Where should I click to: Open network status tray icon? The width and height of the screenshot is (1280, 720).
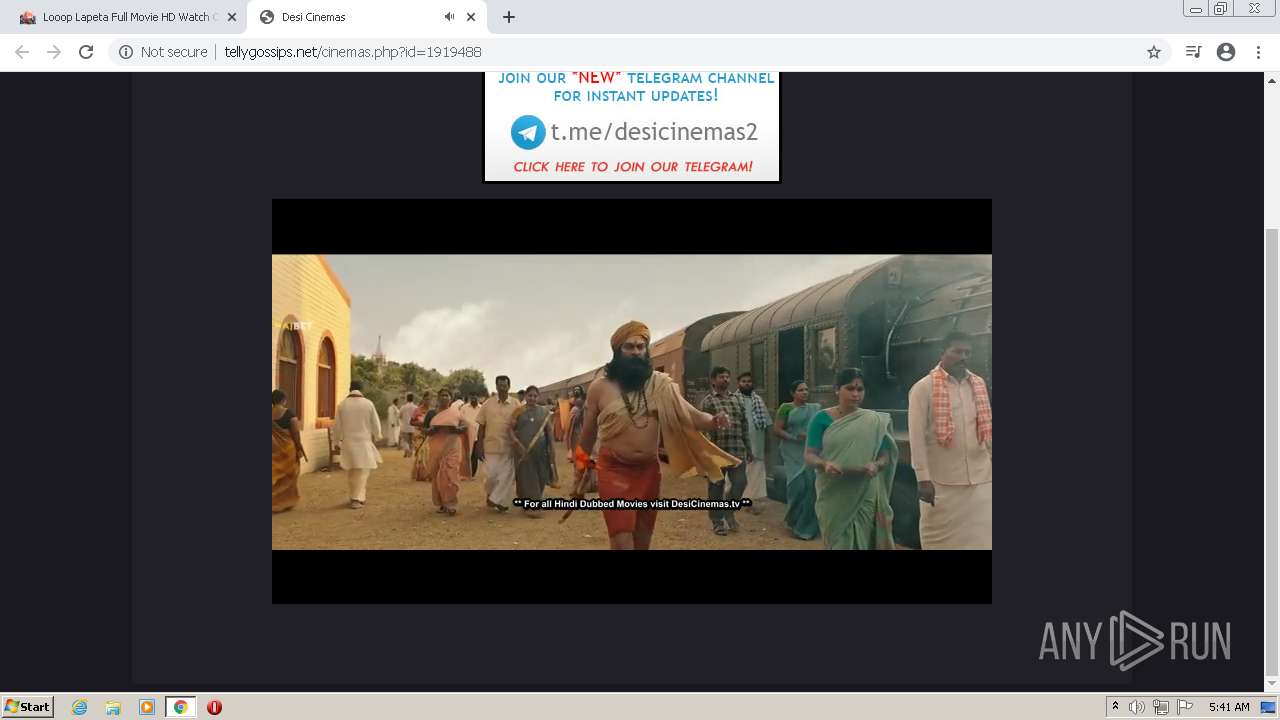pos(1160,707)
